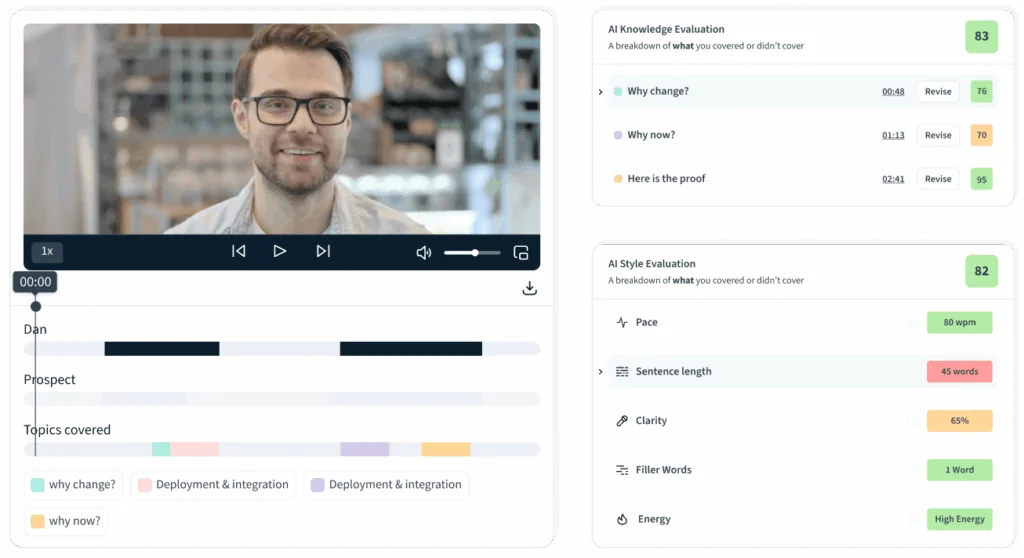Image resolution: width=1024 pixels, height=558 pixels.
Task: Select the timeline playhead marker
Action: click(x=35, y=306)
